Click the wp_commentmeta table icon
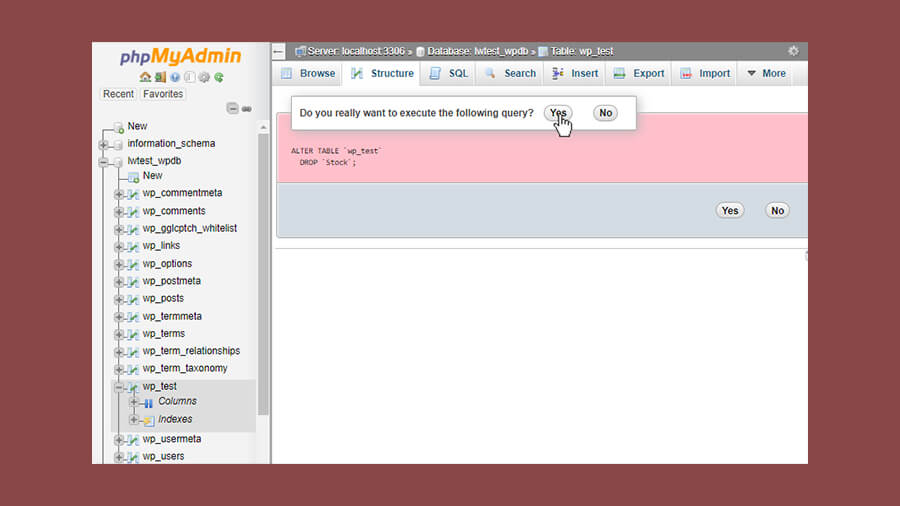 click(x=133, y=194)
